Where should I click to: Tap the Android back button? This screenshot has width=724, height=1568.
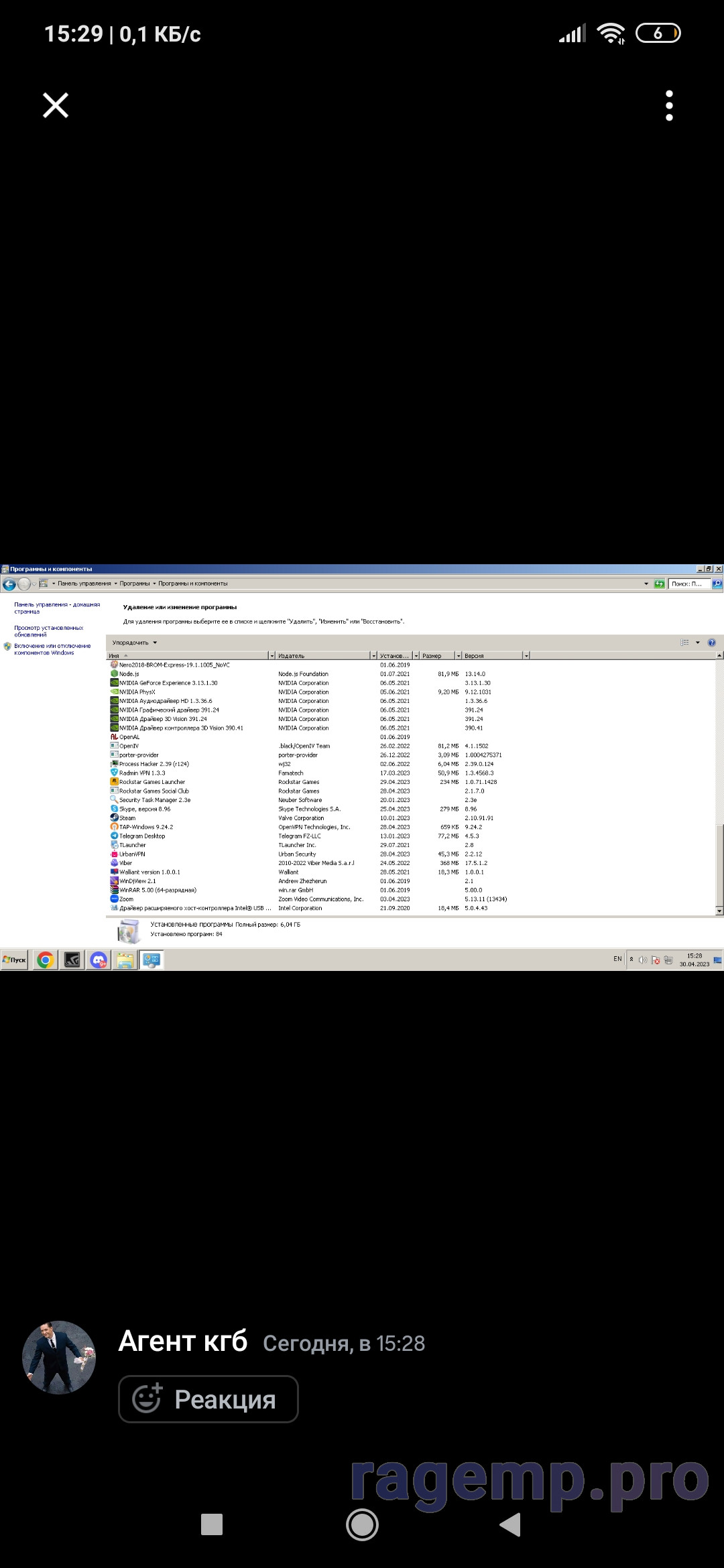coord(511,1524)
